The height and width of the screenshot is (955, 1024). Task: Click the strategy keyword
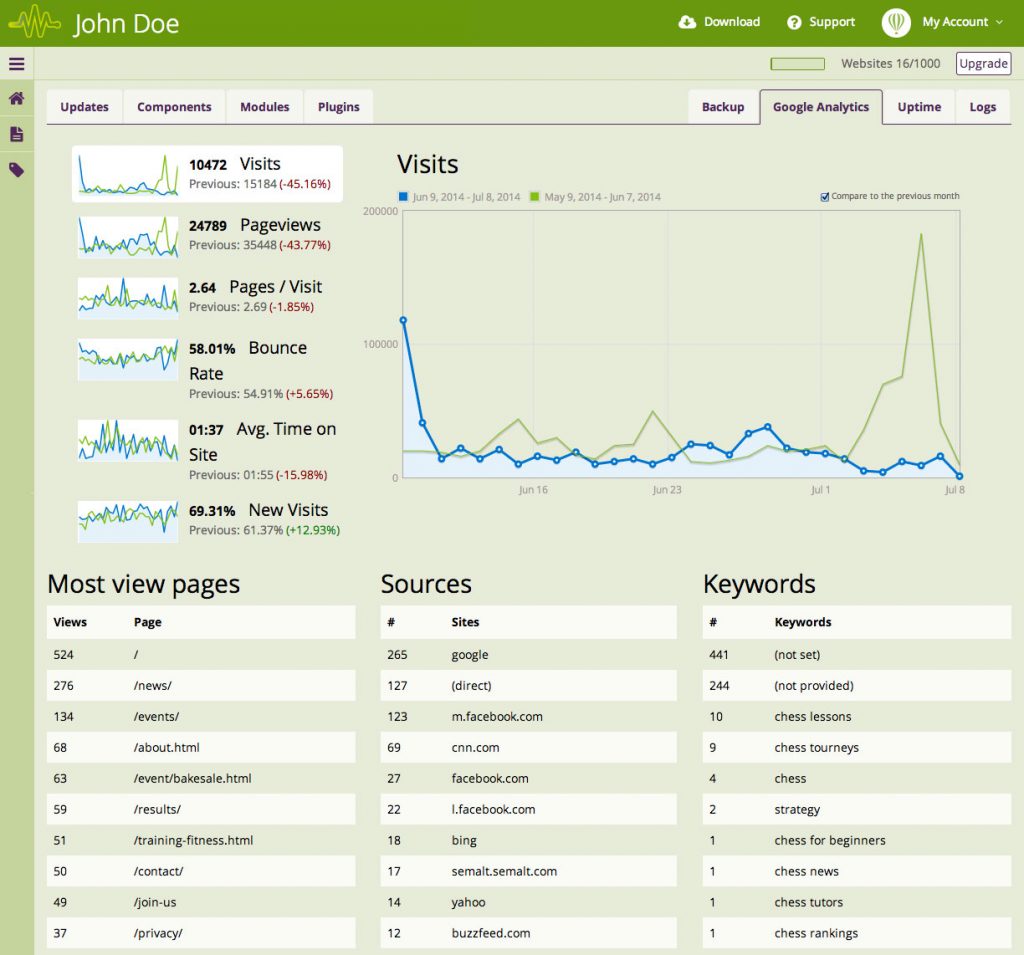[797, 809]
